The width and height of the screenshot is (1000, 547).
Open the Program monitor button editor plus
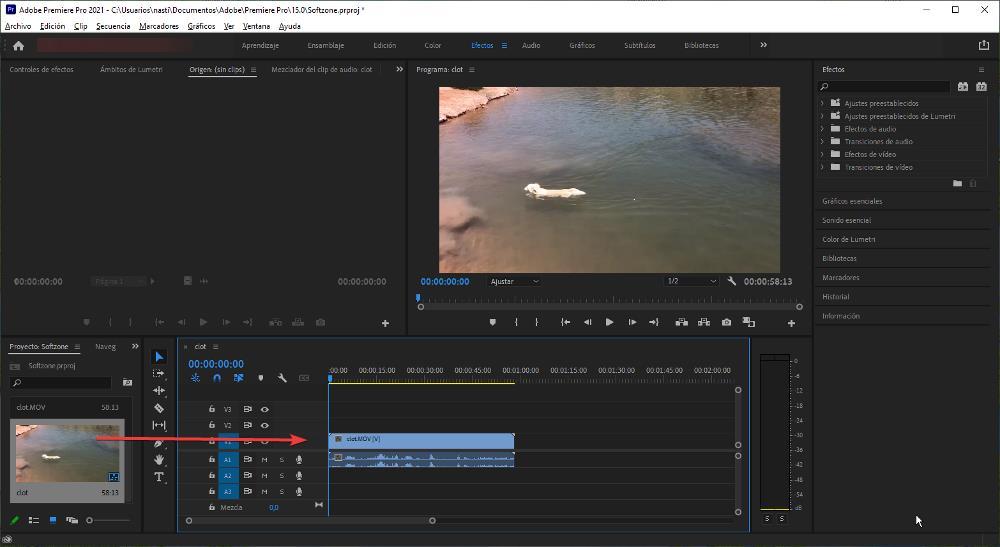pos(791,323)
